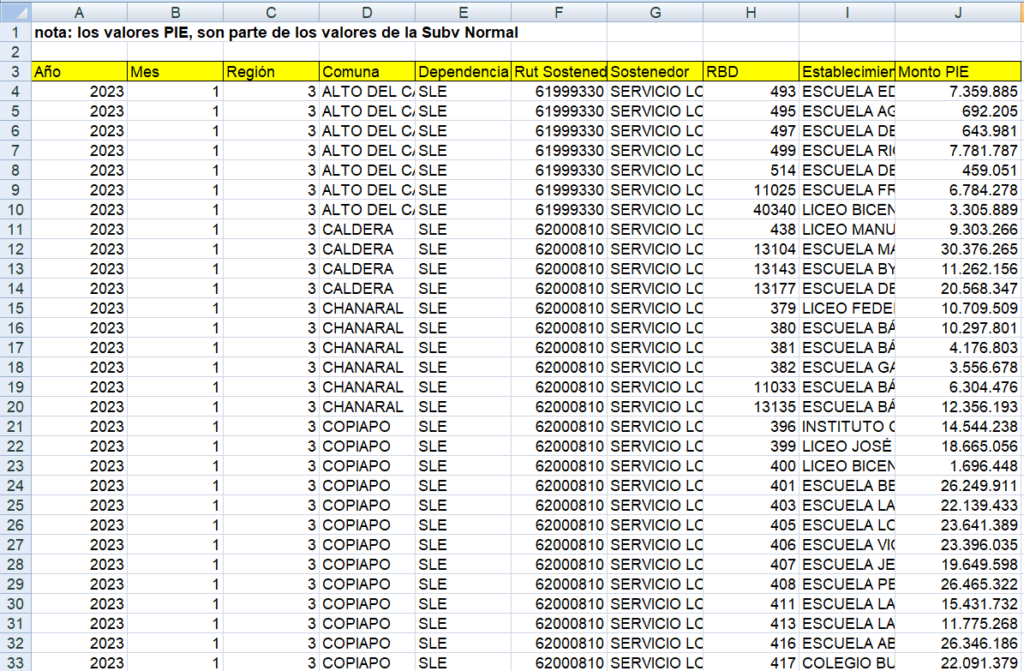The width and height of the screenshot is (1024, 671).
Task: Click row header number 3
Action: click(x=15, y=72)
